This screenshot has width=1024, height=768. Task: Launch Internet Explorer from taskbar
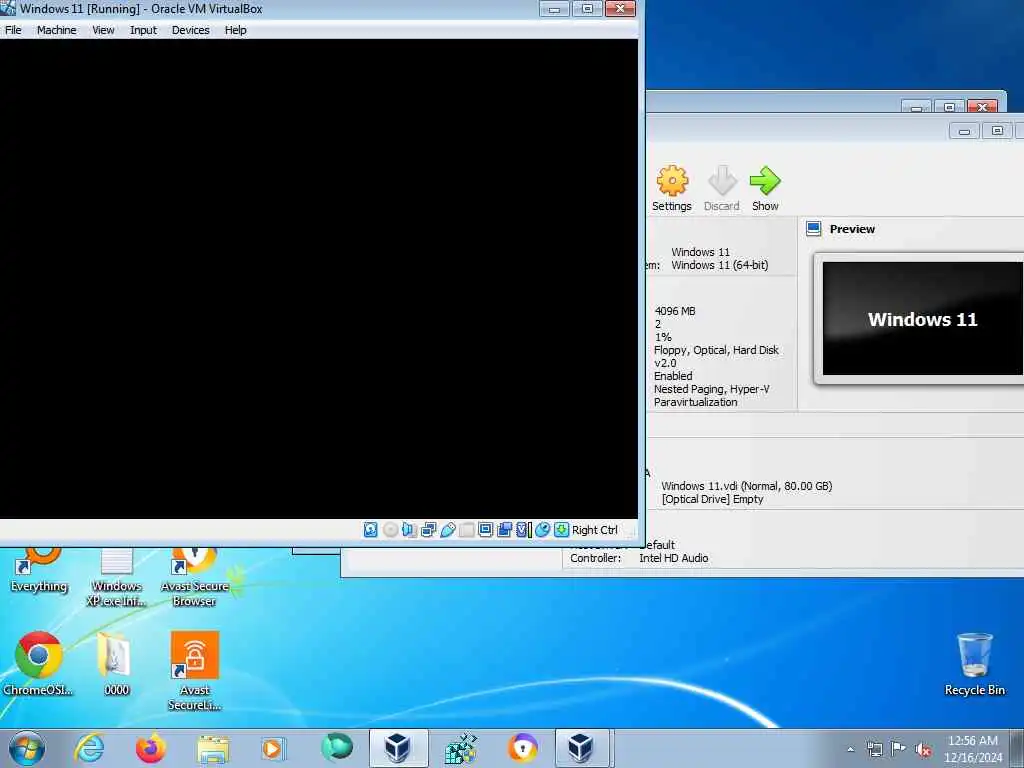pos(89,748)
